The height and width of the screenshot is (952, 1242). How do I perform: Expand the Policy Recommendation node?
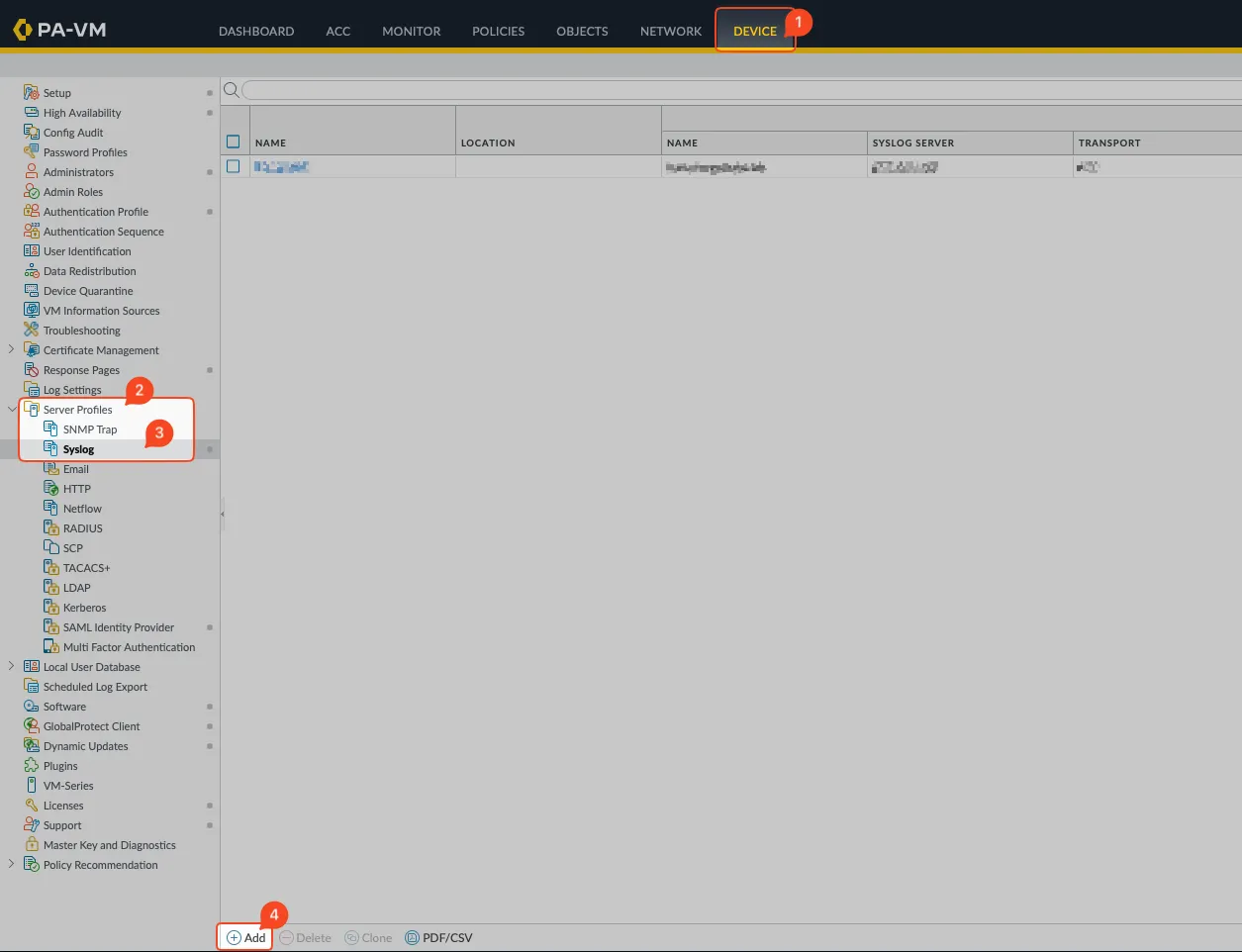(x=11, y=864)
